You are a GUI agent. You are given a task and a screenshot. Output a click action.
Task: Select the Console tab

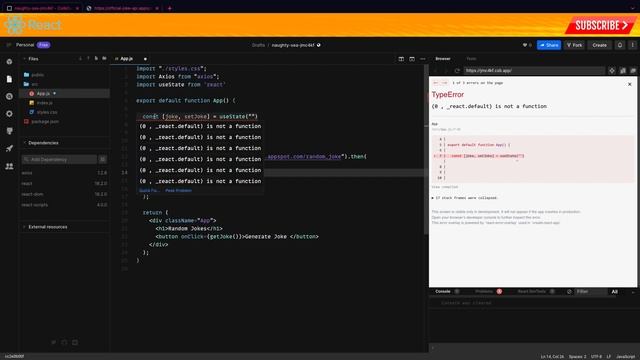click(443, 291)
